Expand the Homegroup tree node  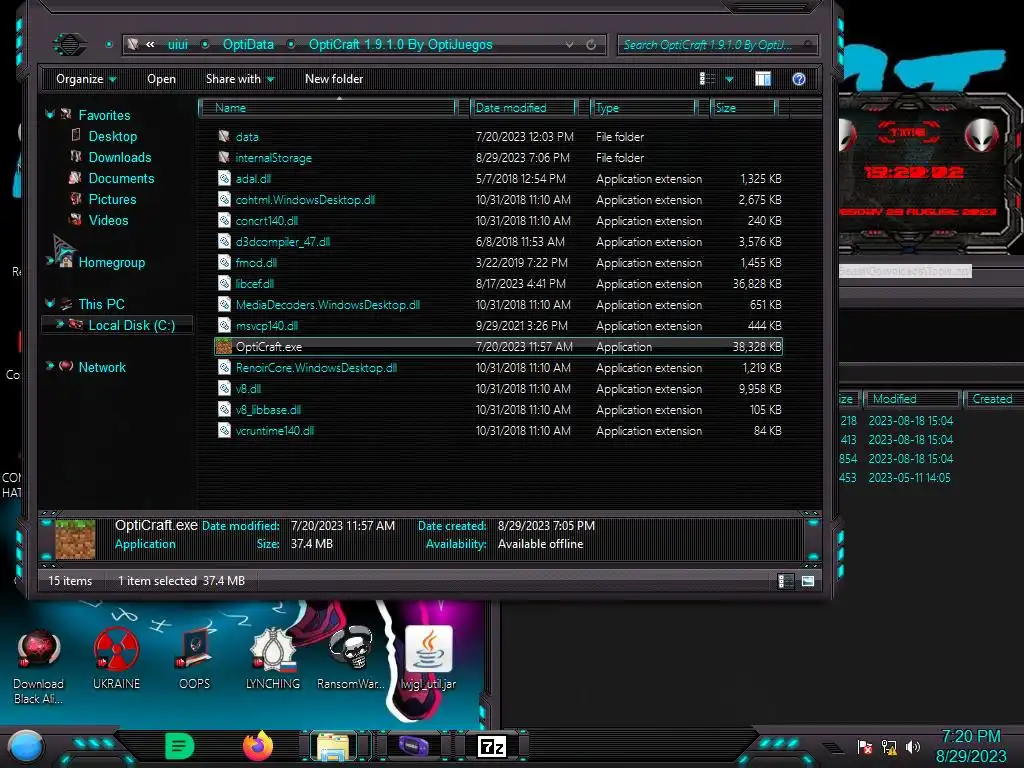tap(50, 261)
